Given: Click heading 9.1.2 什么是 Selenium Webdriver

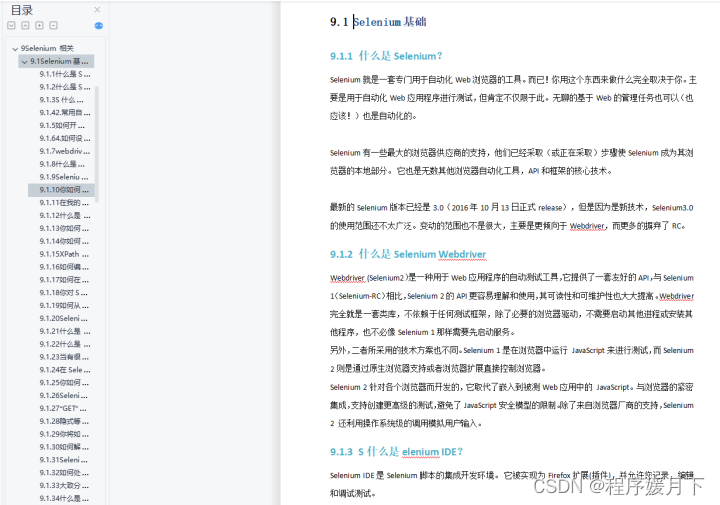Looking at the screenshot, I should point(408,254).
